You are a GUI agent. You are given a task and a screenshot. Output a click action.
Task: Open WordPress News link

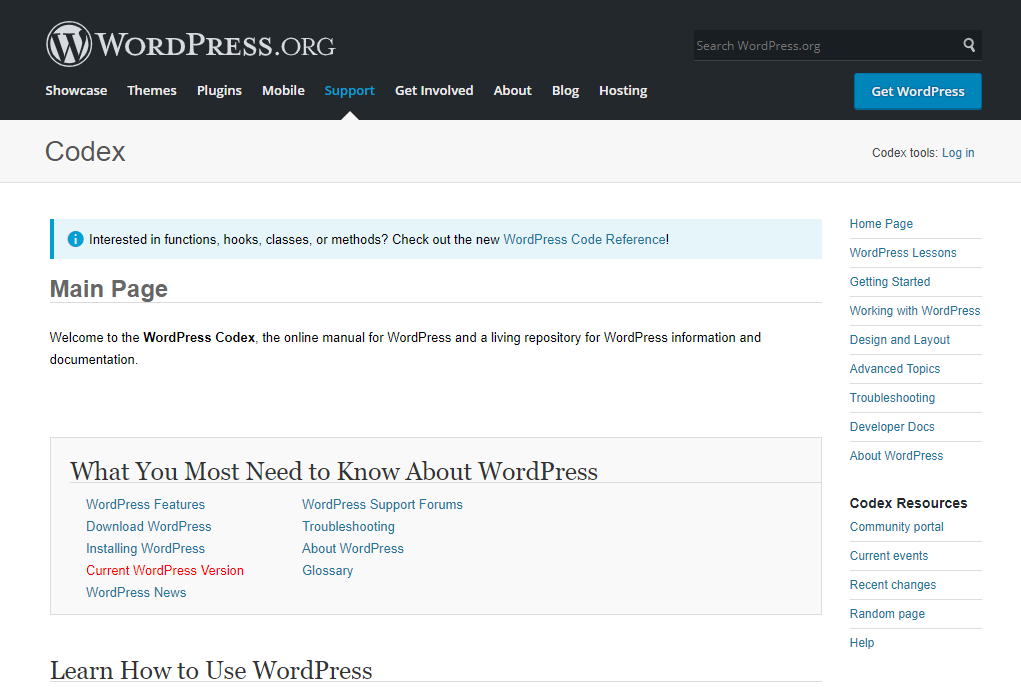coord(136,592)
